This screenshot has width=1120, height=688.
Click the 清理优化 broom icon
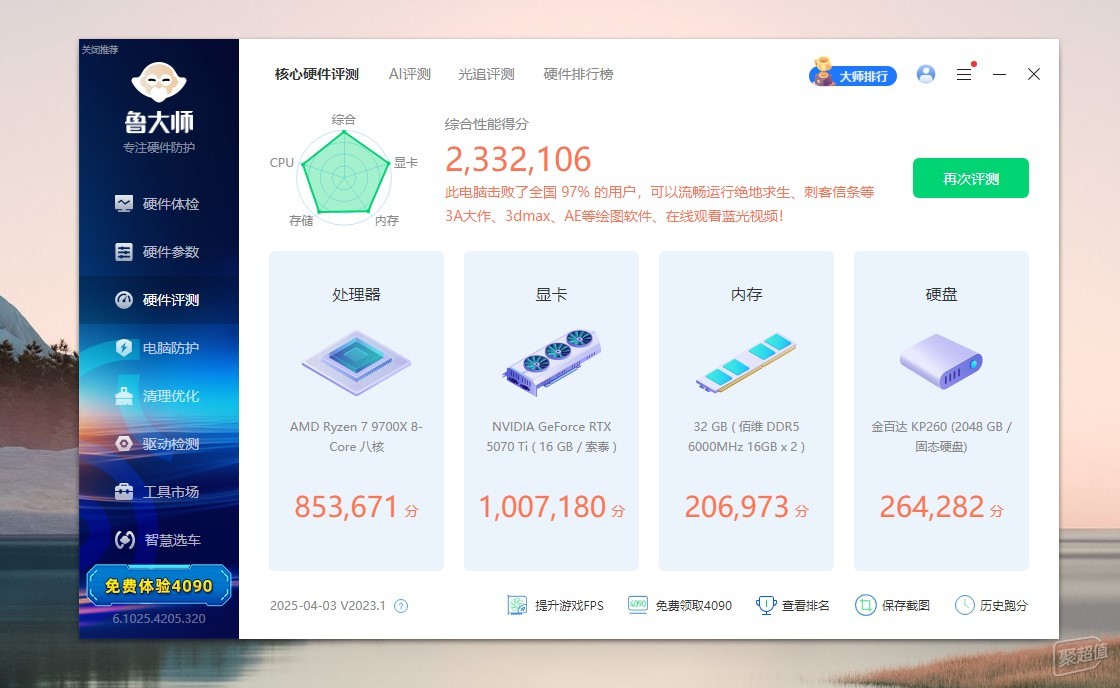[124, 396]
